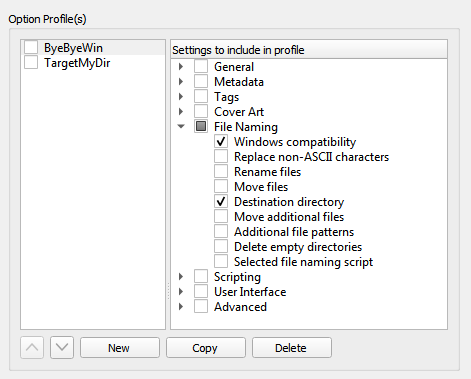This screenshot has width=471, height=379.
Task: Select the Tags label
Action: click(x=227, y=97)
